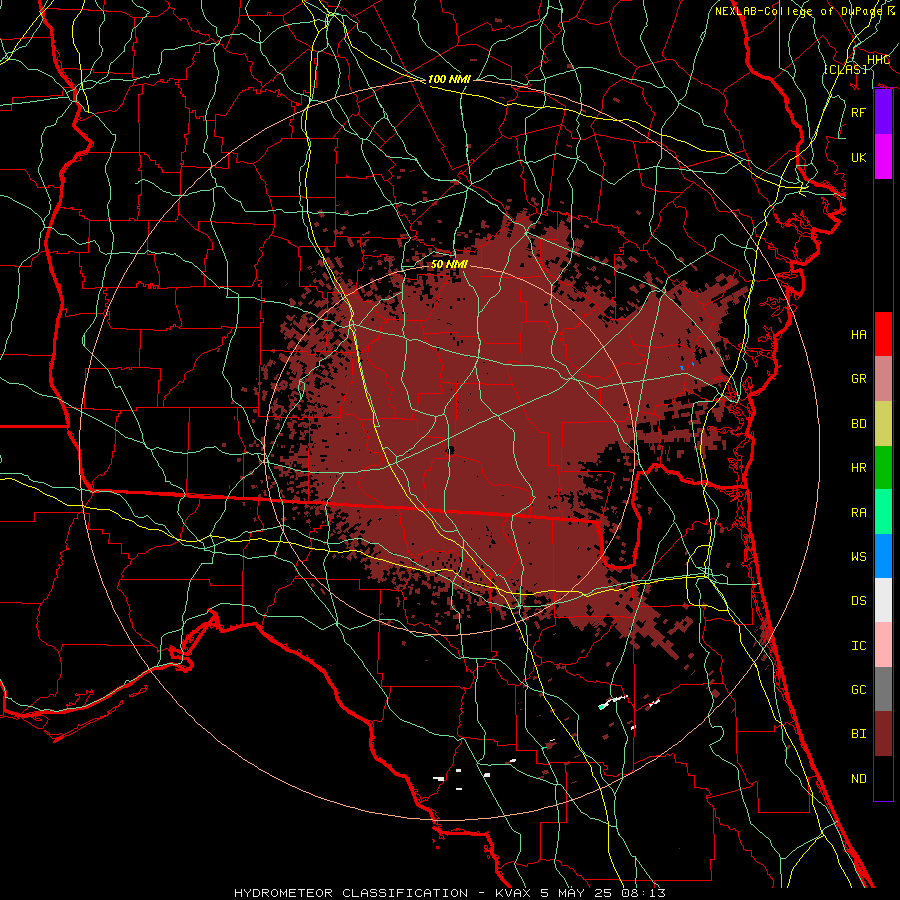Click the "WS" legend label
This screenshot has height=900, width=900.
[x=858, y=556]
